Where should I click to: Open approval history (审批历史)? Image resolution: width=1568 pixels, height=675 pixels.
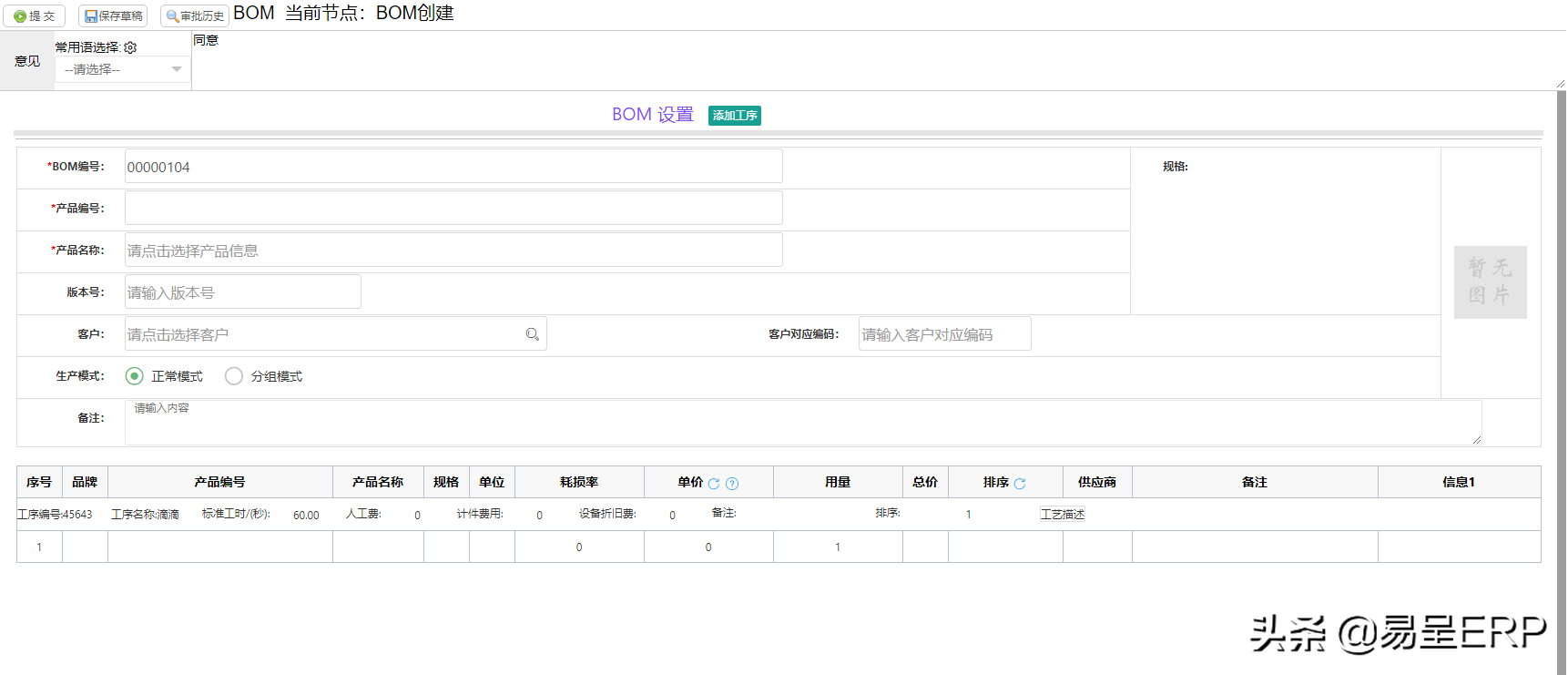tap(195, 16)
